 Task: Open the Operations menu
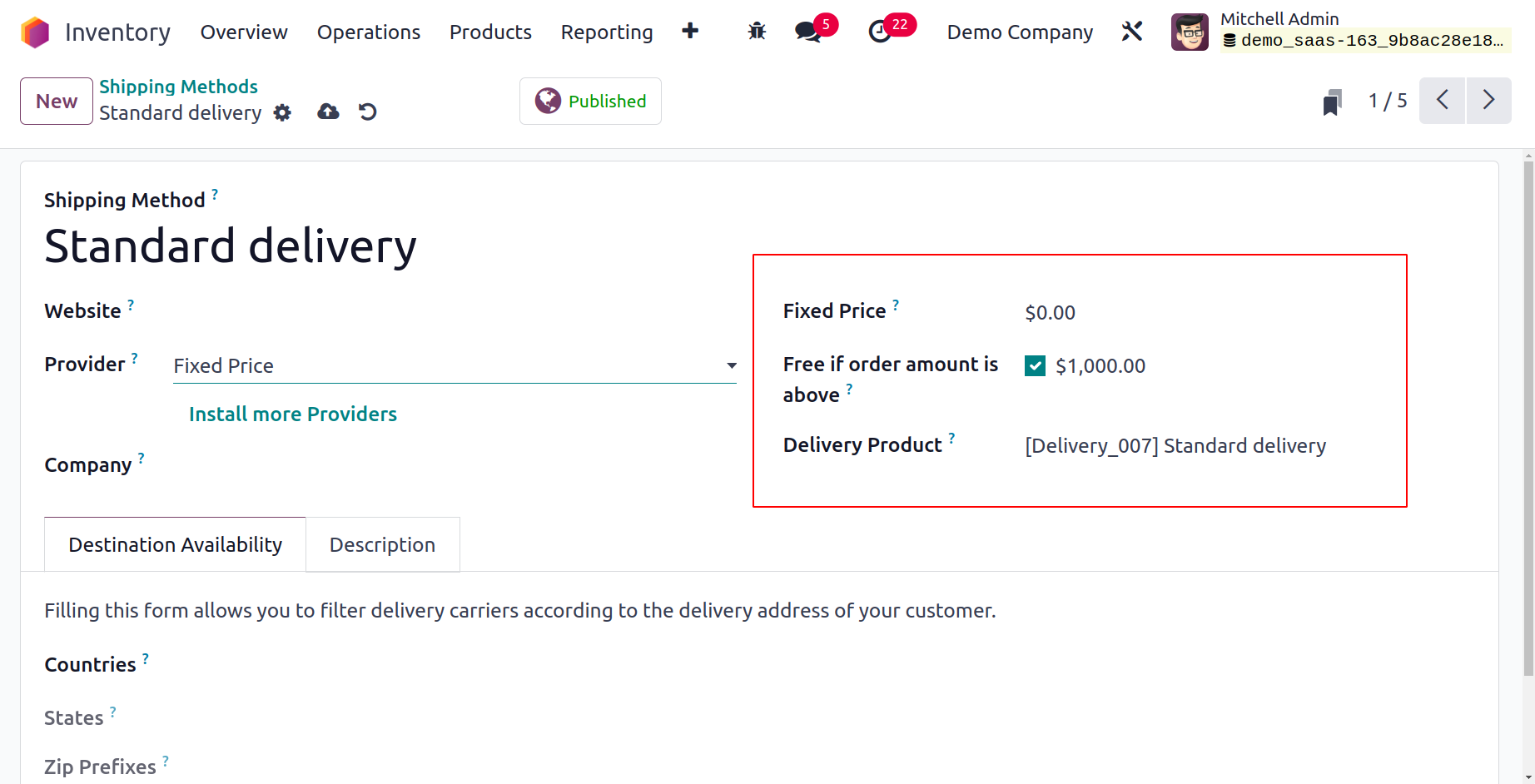click(x=369, y=32)
